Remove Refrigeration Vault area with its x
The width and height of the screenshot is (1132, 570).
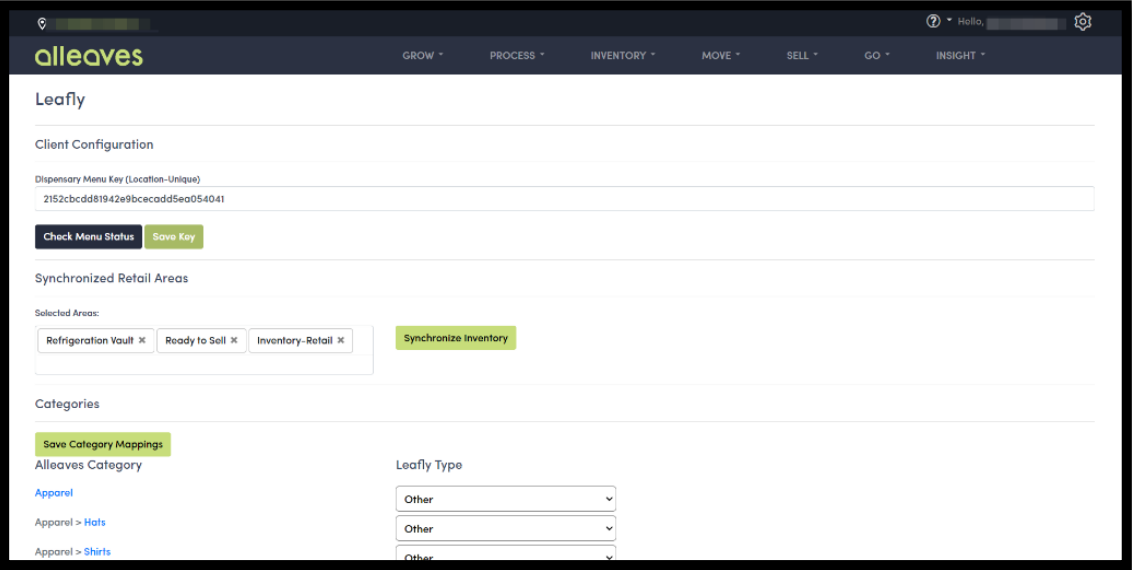pyautogui.click(x=142, y=341)
